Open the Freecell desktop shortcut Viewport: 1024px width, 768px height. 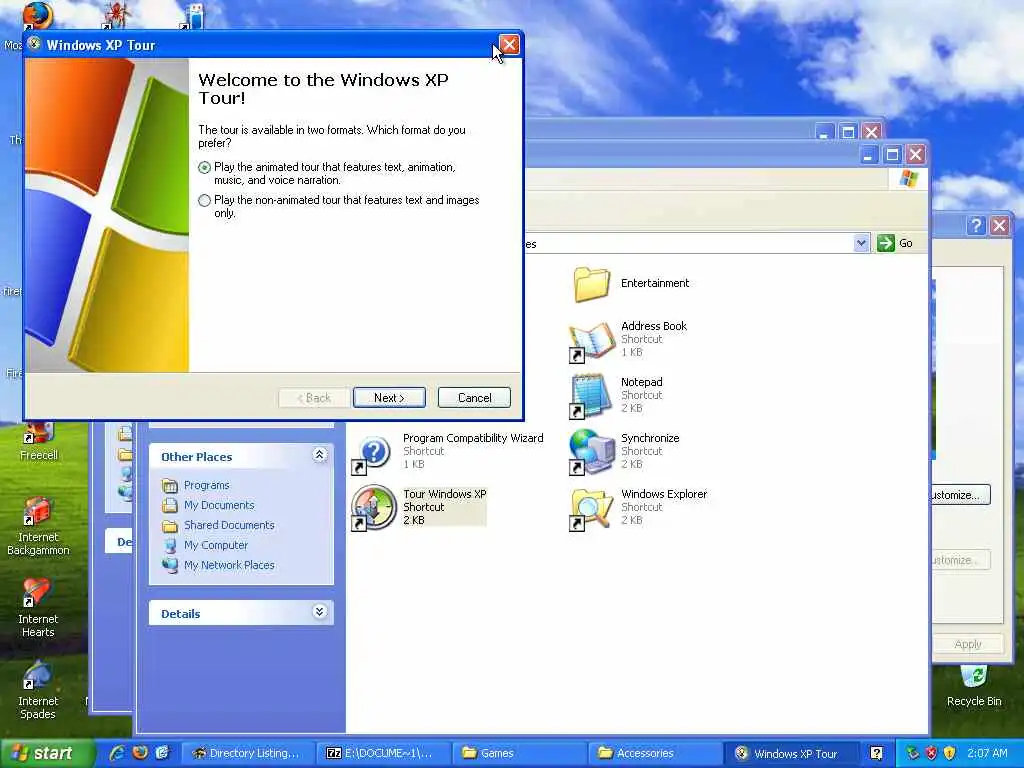click(x=39, y=442)
